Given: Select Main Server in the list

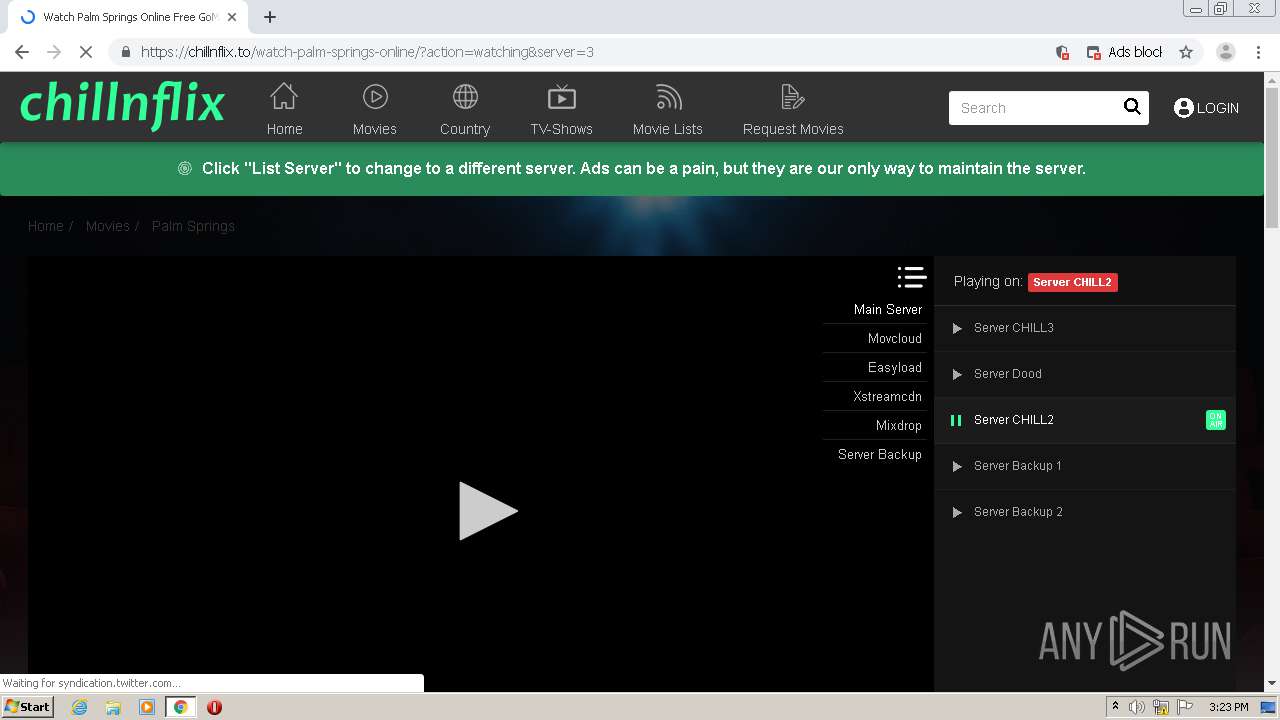Looking at the screenshot, I should (x=888, y=310).
